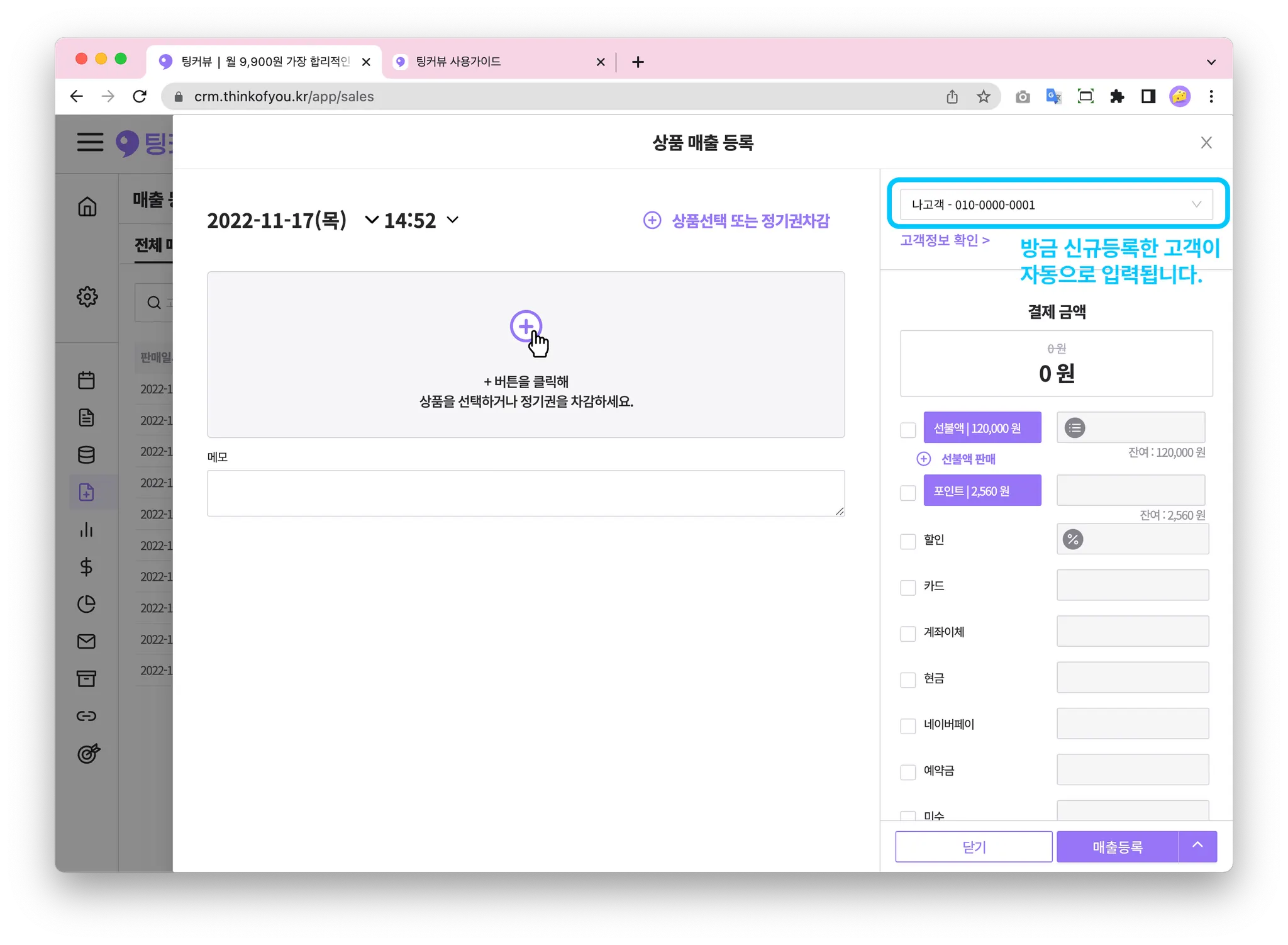Click the home icon in the sidebar
Viewport: 1288px width, 945px height.
tap(87, 206)
